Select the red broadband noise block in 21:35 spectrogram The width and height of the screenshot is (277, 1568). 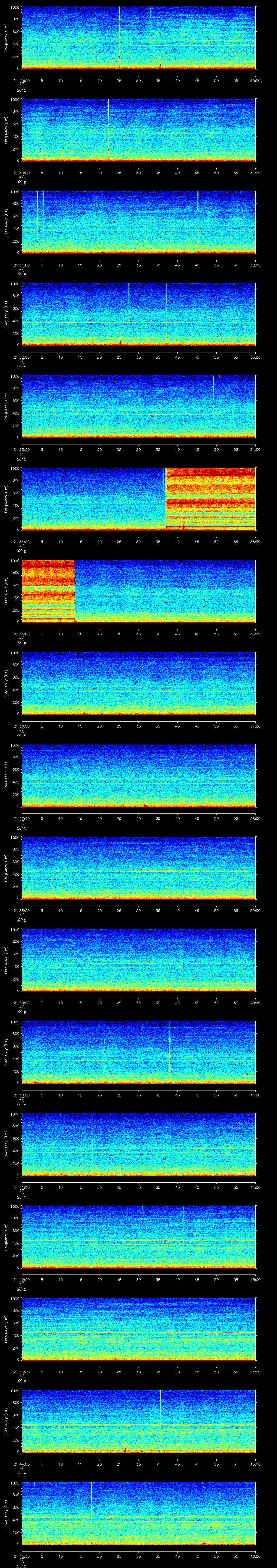coord(48,590)
